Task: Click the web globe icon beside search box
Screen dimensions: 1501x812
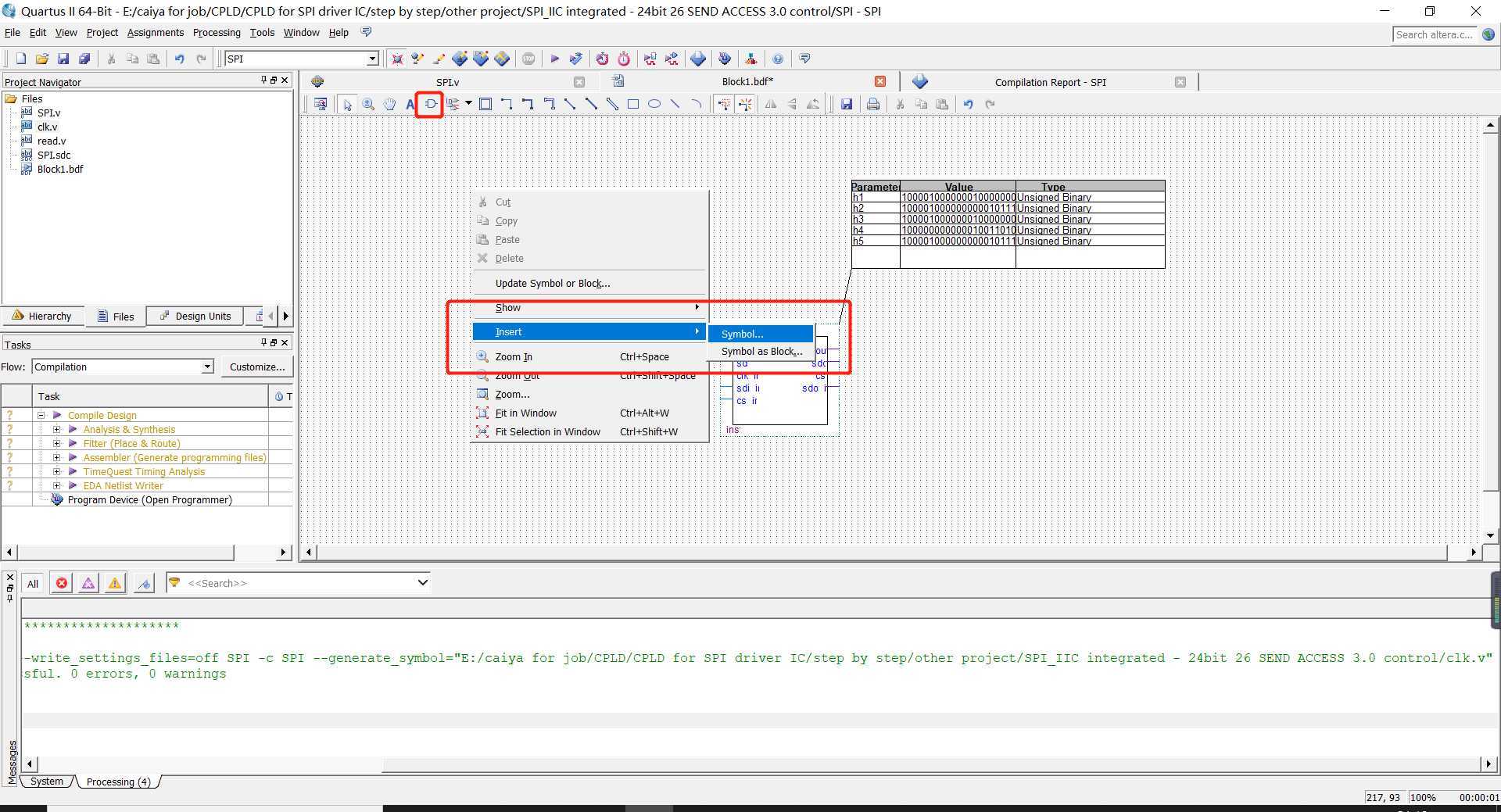Action: click(x=1488, y=34)
